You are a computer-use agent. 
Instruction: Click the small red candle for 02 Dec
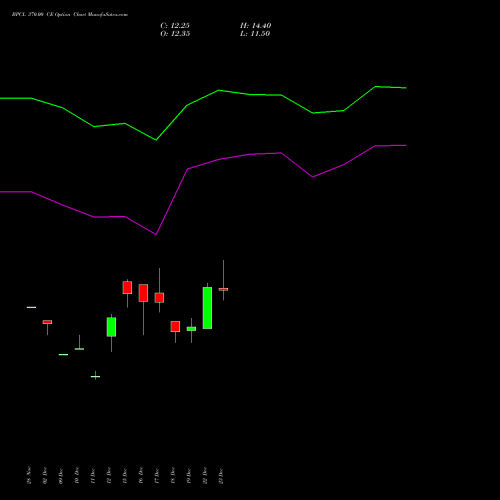coord(47,322)
